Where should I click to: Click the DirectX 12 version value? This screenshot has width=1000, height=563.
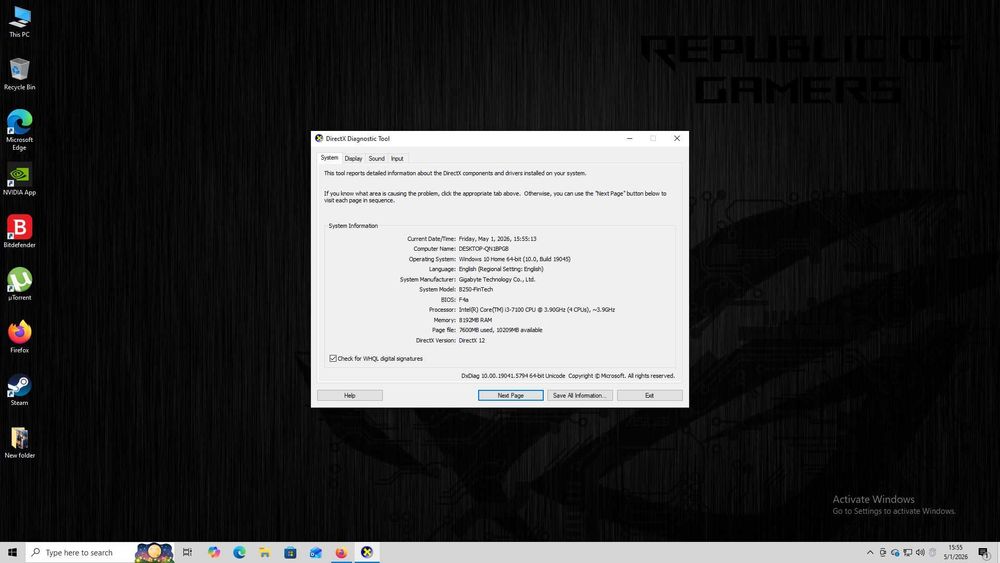[x=472, y=340]
